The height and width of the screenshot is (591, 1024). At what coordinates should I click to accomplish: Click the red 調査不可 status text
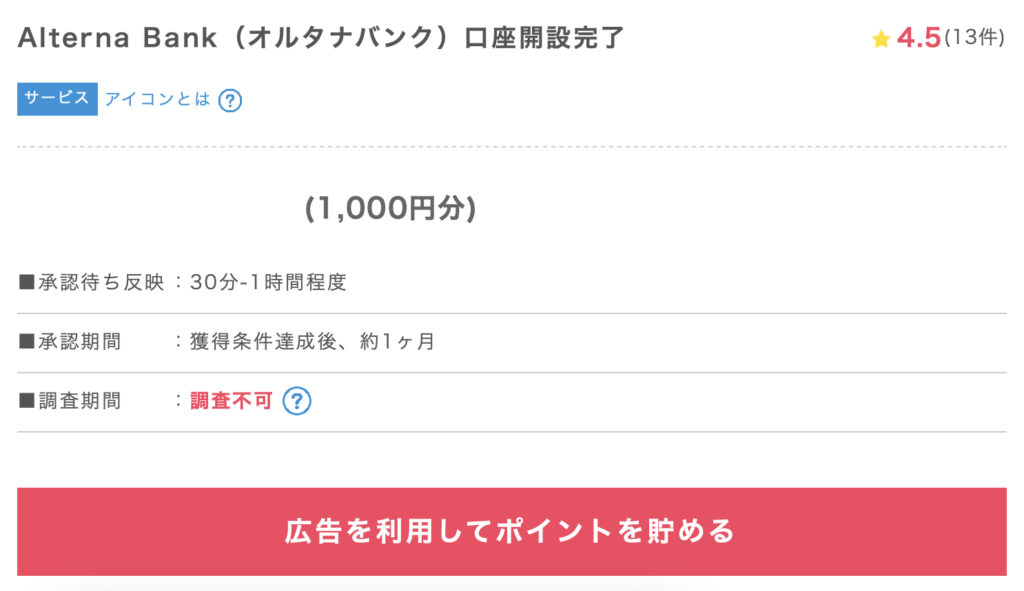click(231, 400)
